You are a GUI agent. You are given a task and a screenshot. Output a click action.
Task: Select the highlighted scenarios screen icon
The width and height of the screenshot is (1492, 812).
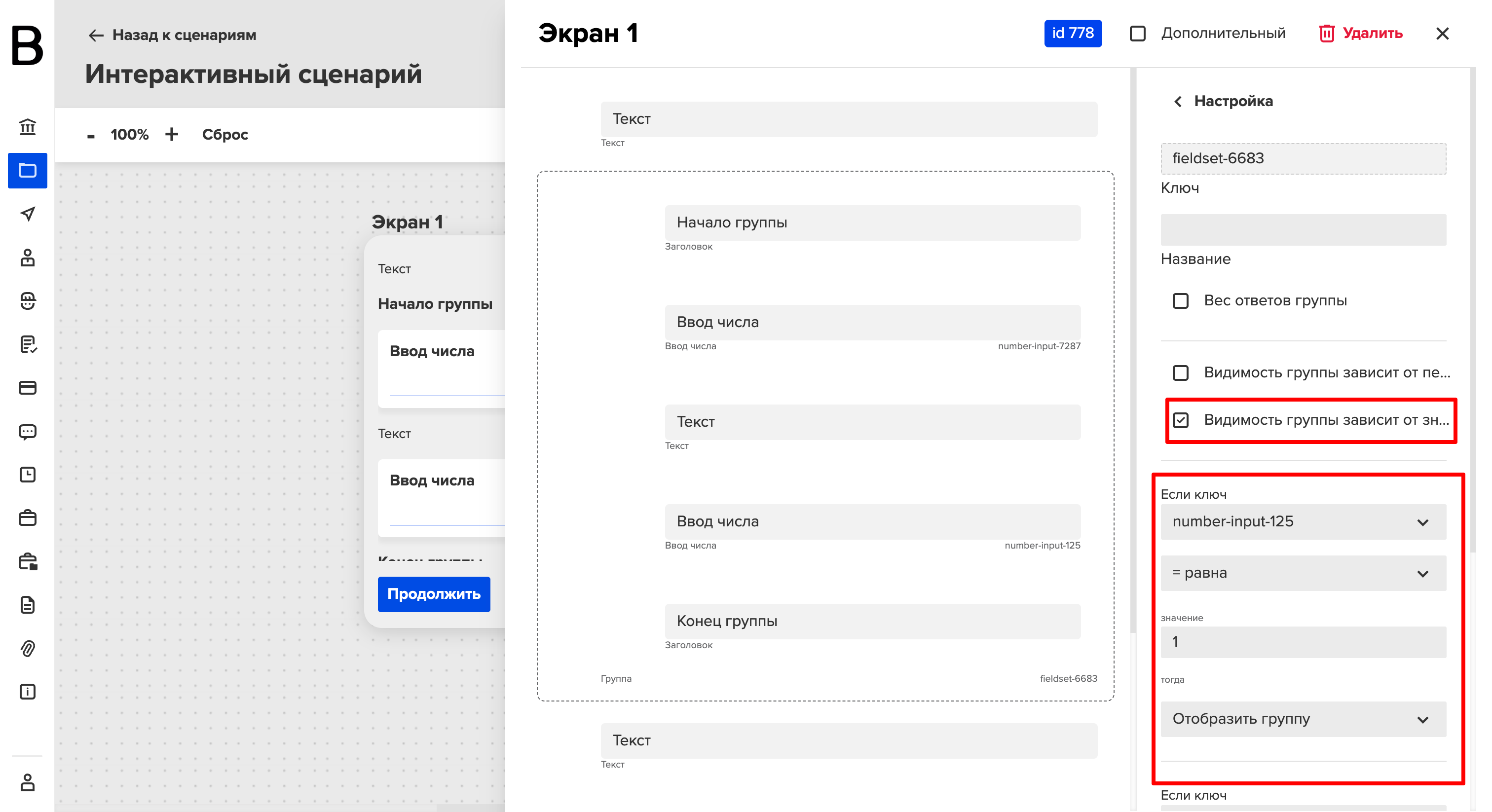[27, 170]
